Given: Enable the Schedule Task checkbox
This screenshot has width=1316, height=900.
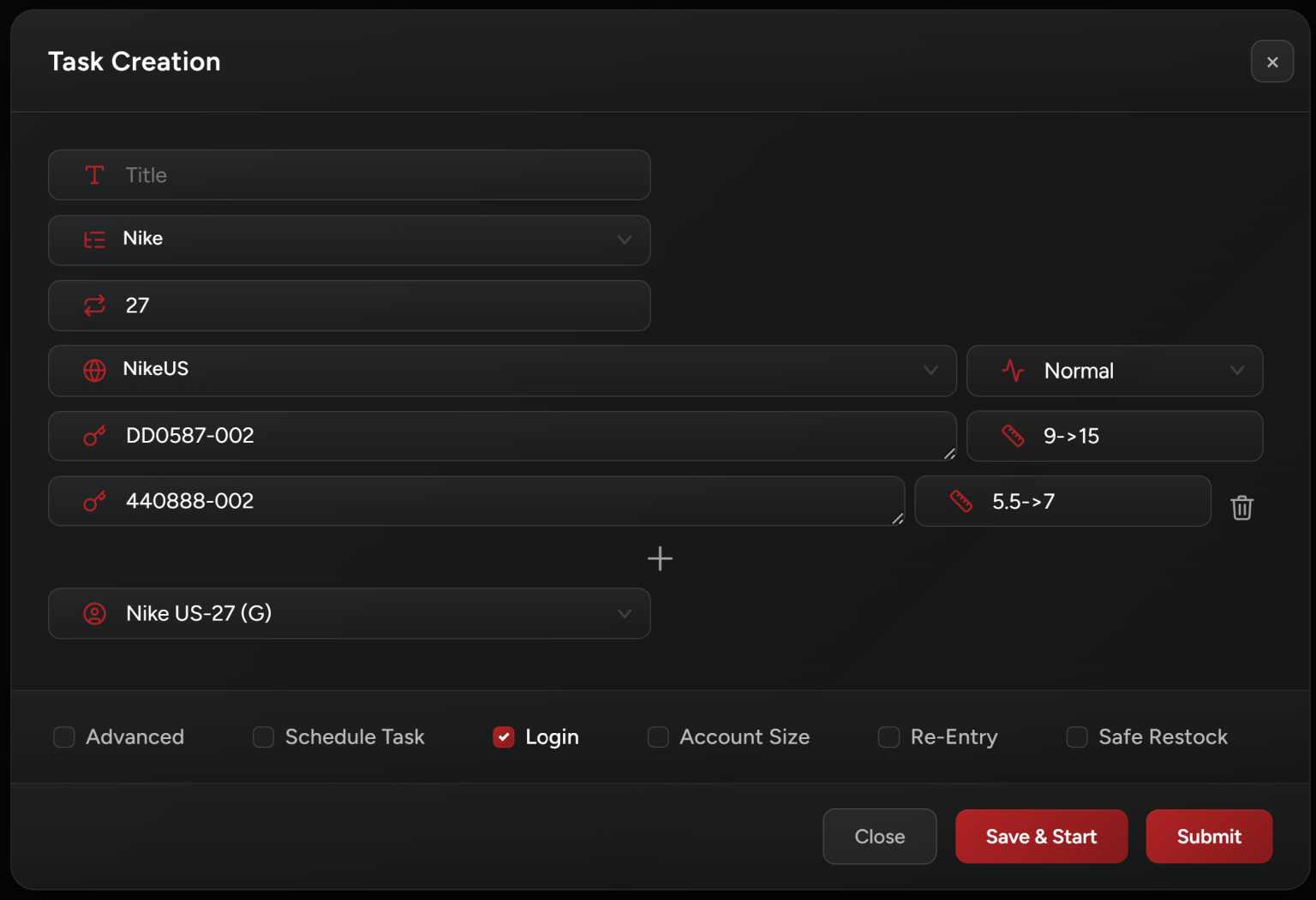Looking at the screenshot, I should (x=264, y=737).
